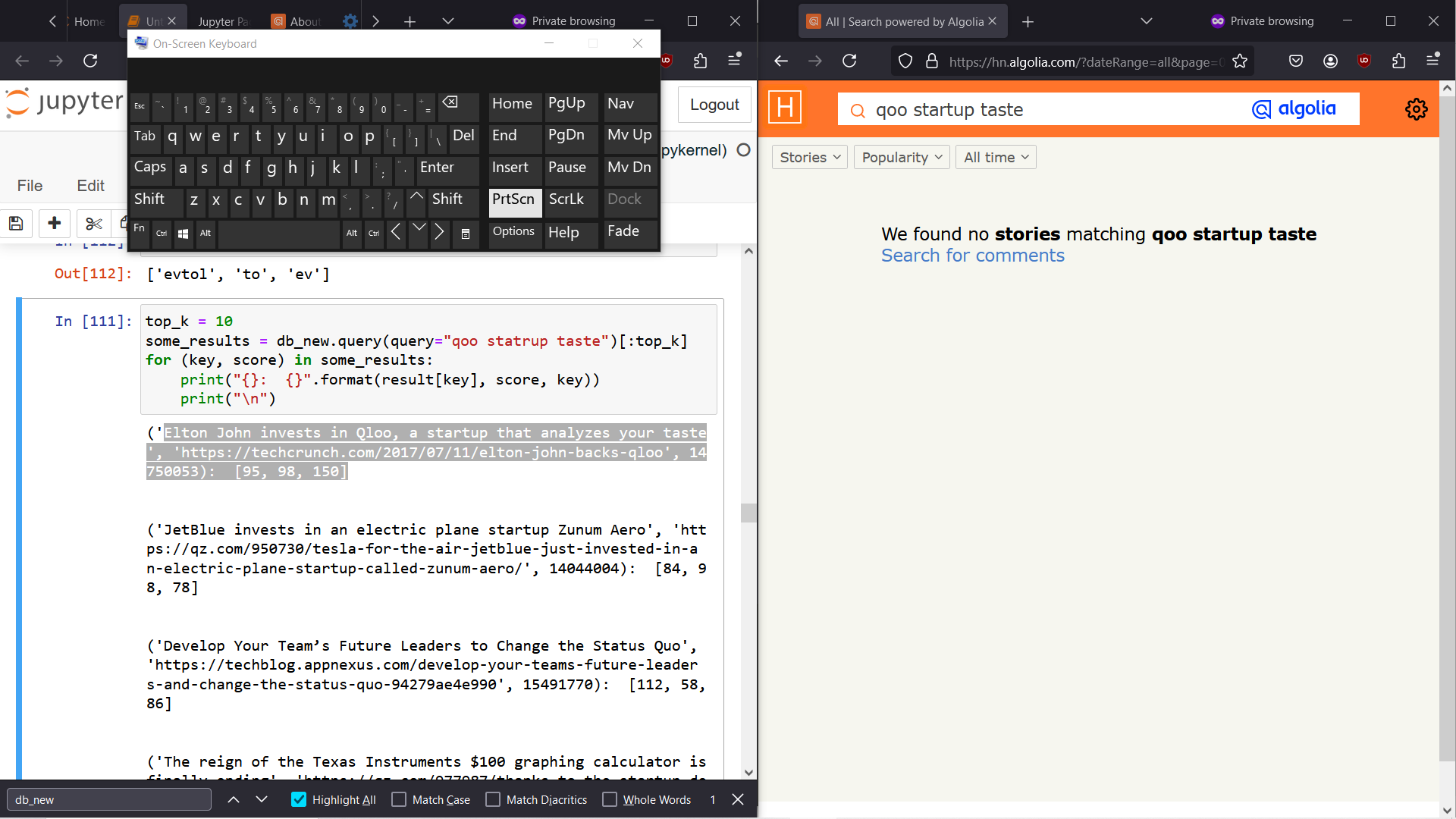The width and height of the screenshot is (1456, 819).
Task: Click the insert cell below plus icon
Action: pyautogui.click(x=54, y=223)
